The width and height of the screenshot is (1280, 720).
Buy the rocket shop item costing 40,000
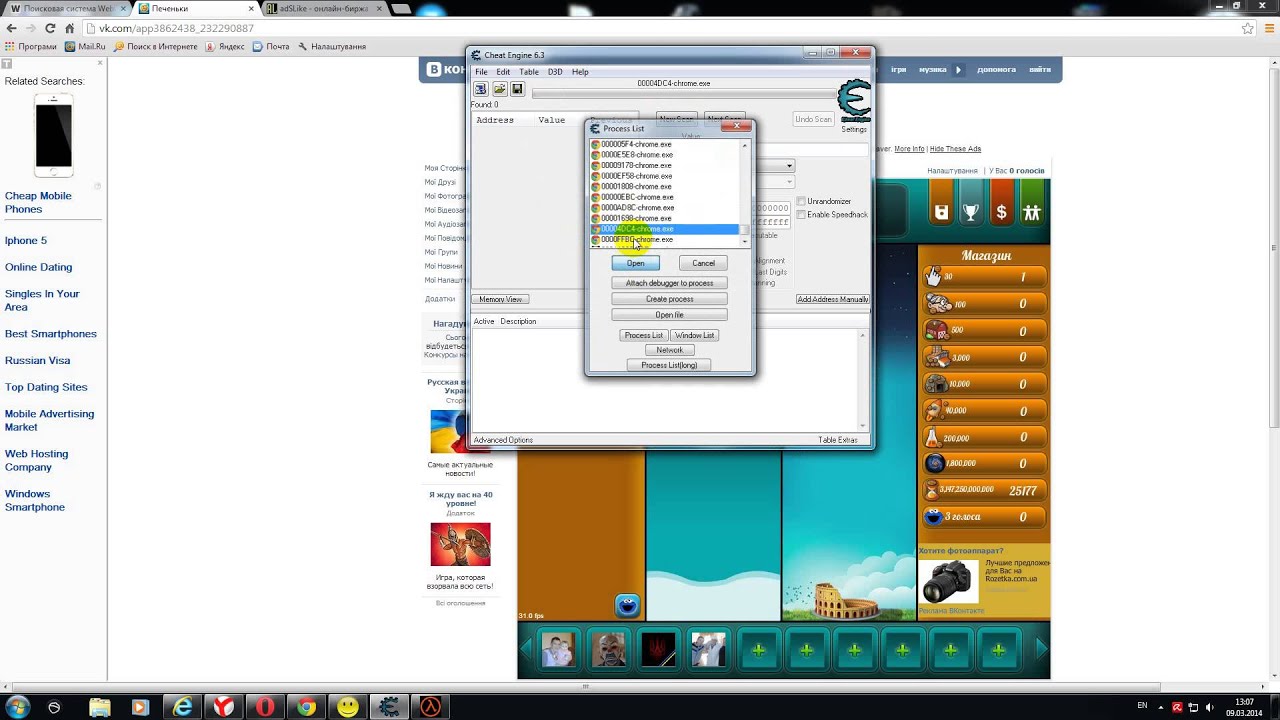coord(984,411)
